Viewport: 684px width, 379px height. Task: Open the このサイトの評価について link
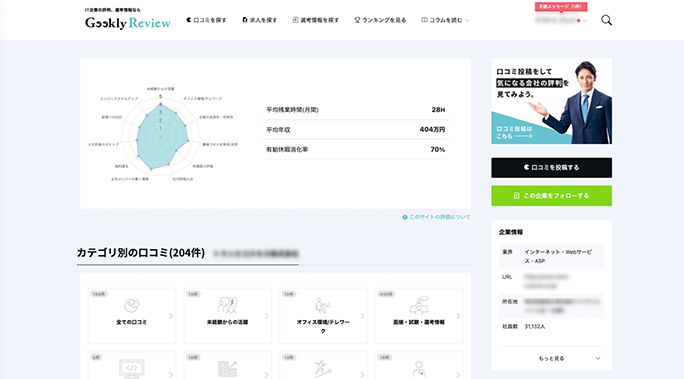tap(436, 217)
